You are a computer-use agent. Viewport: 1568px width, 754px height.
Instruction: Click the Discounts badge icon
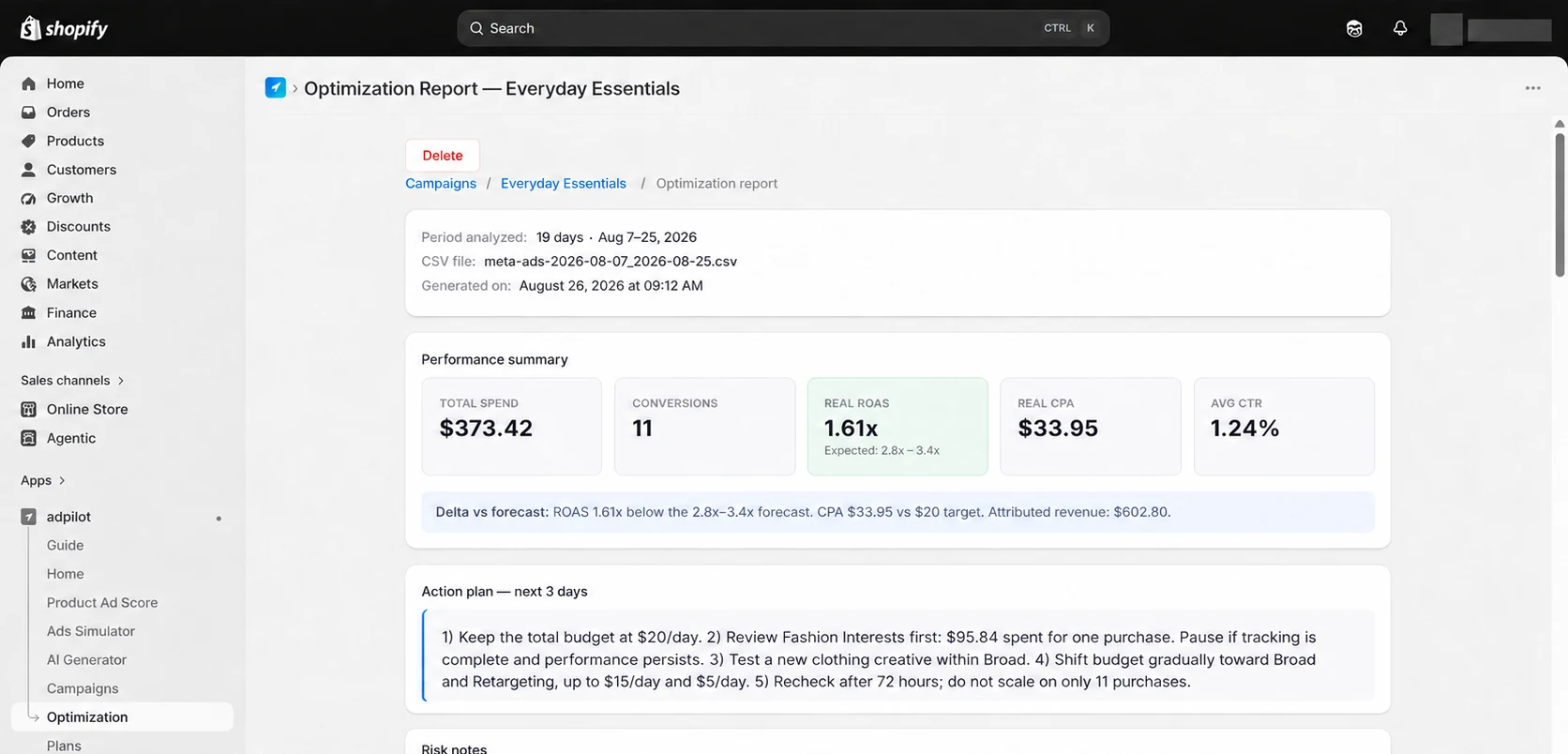(29, 227)
